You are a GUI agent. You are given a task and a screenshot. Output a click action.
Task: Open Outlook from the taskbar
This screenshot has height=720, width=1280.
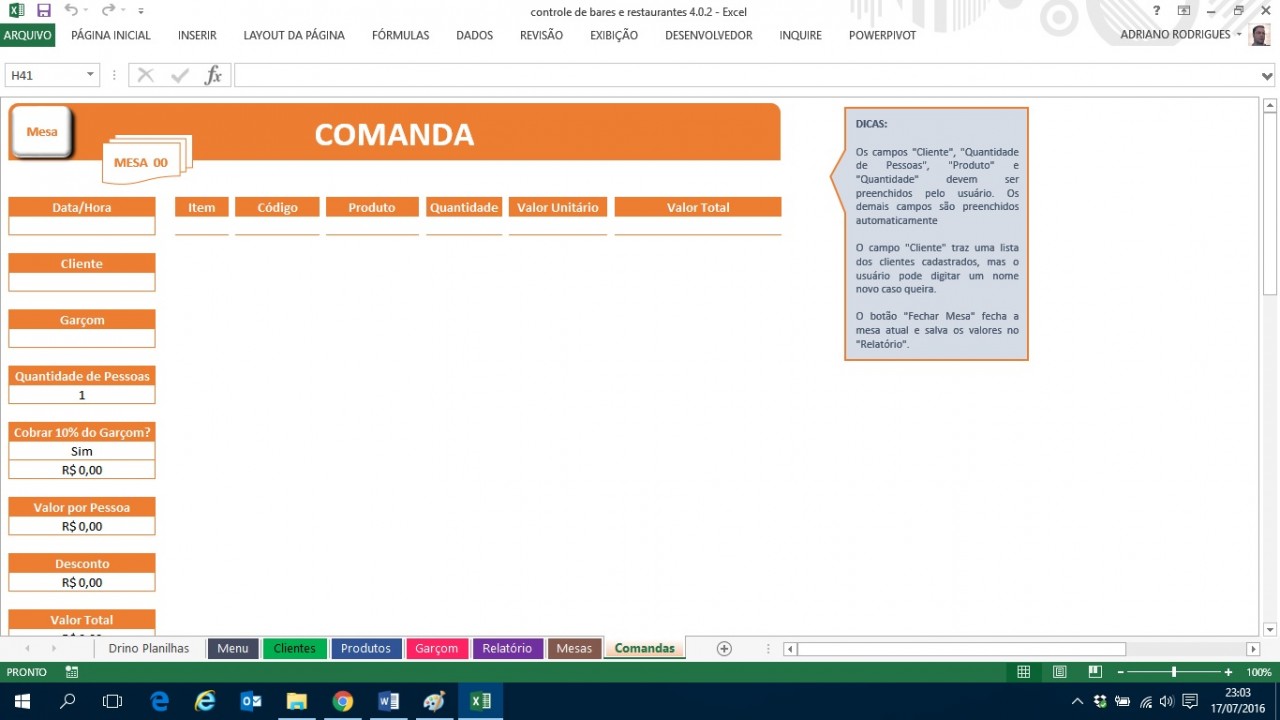pos(251,701)
